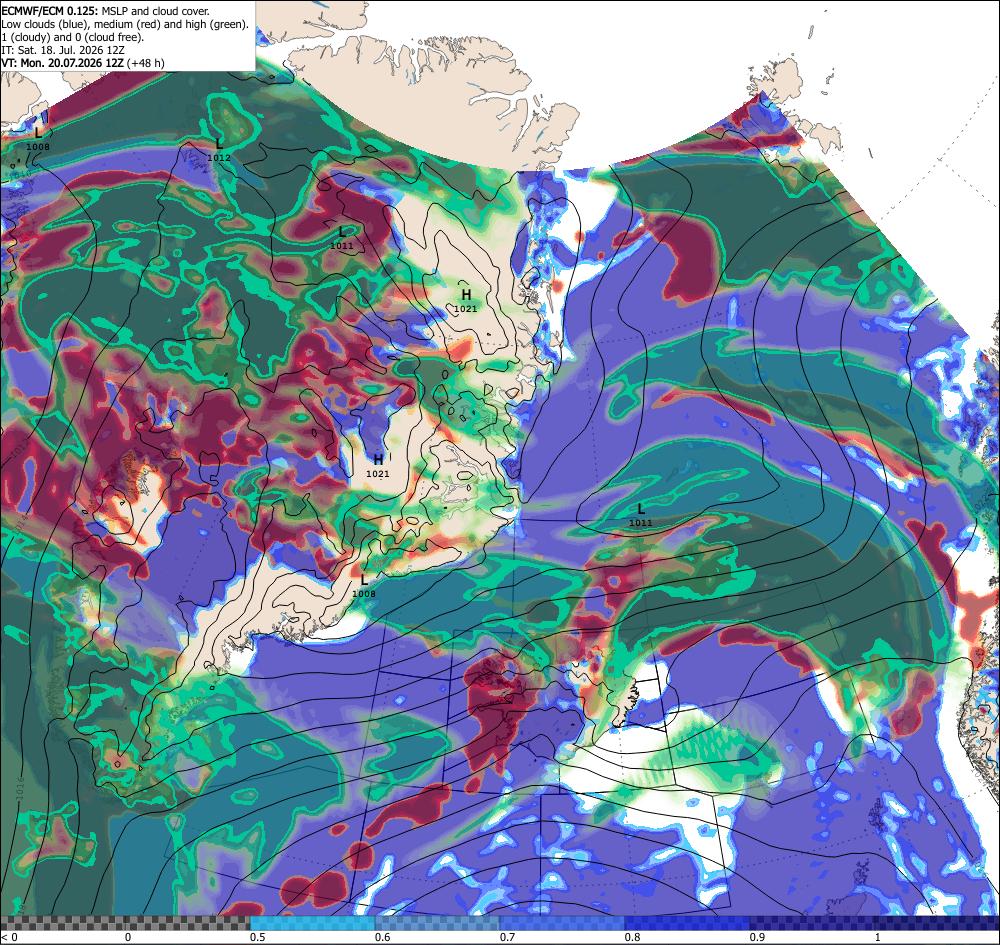Click the '1011' low value over the eastern ocean
This screenshot has width=1000, height=945.
click(640, 523)
